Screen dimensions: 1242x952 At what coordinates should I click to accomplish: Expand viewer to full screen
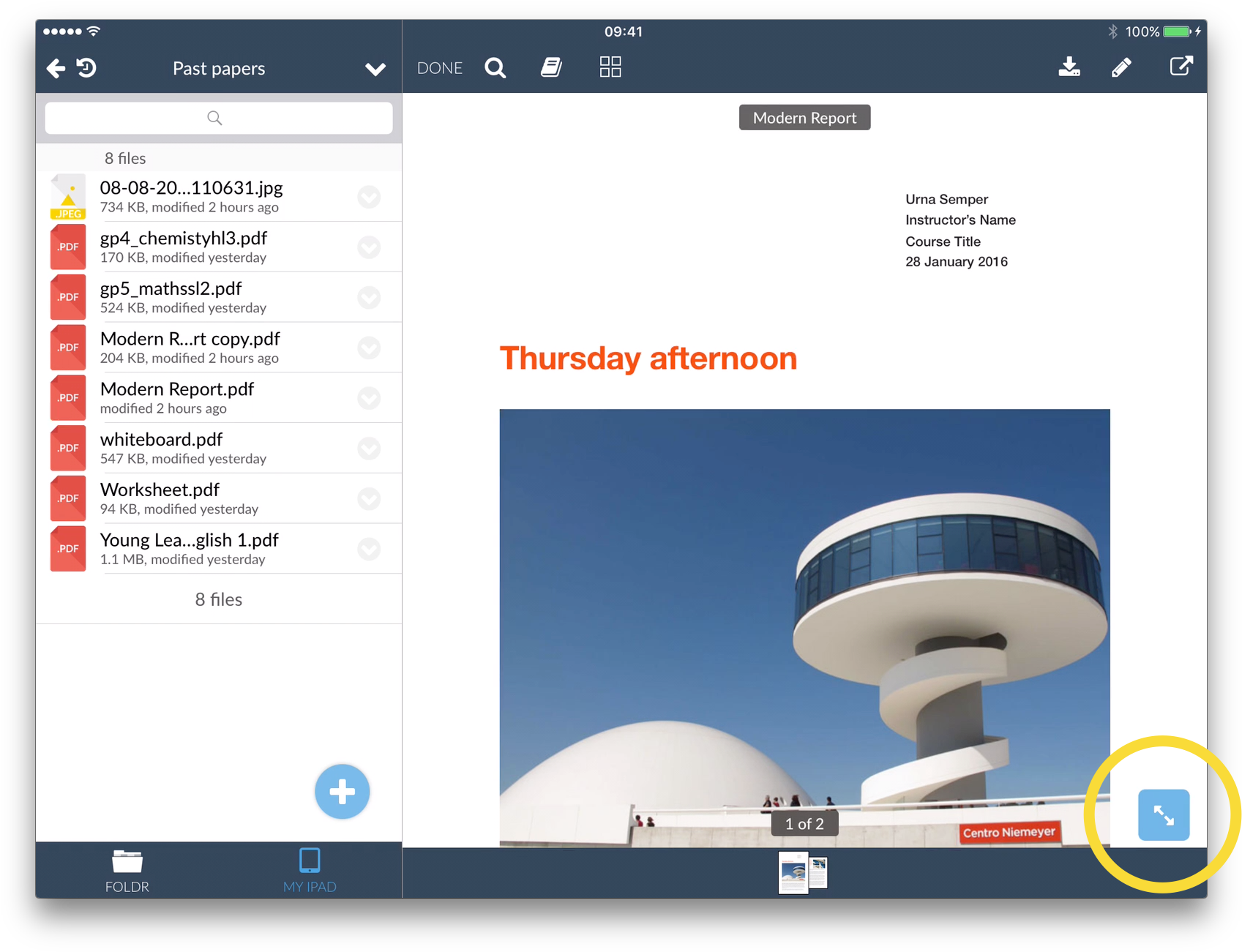coord(1163,814)
